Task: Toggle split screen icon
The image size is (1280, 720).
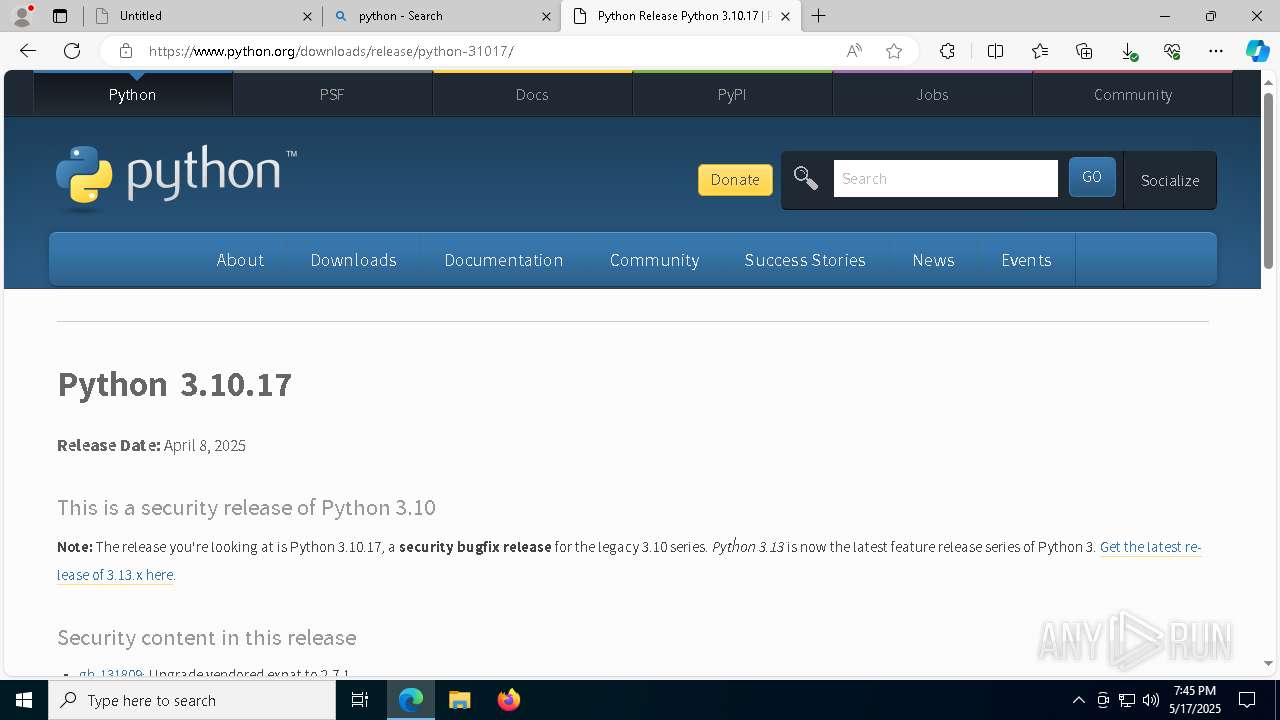Action: pos(995,51)
